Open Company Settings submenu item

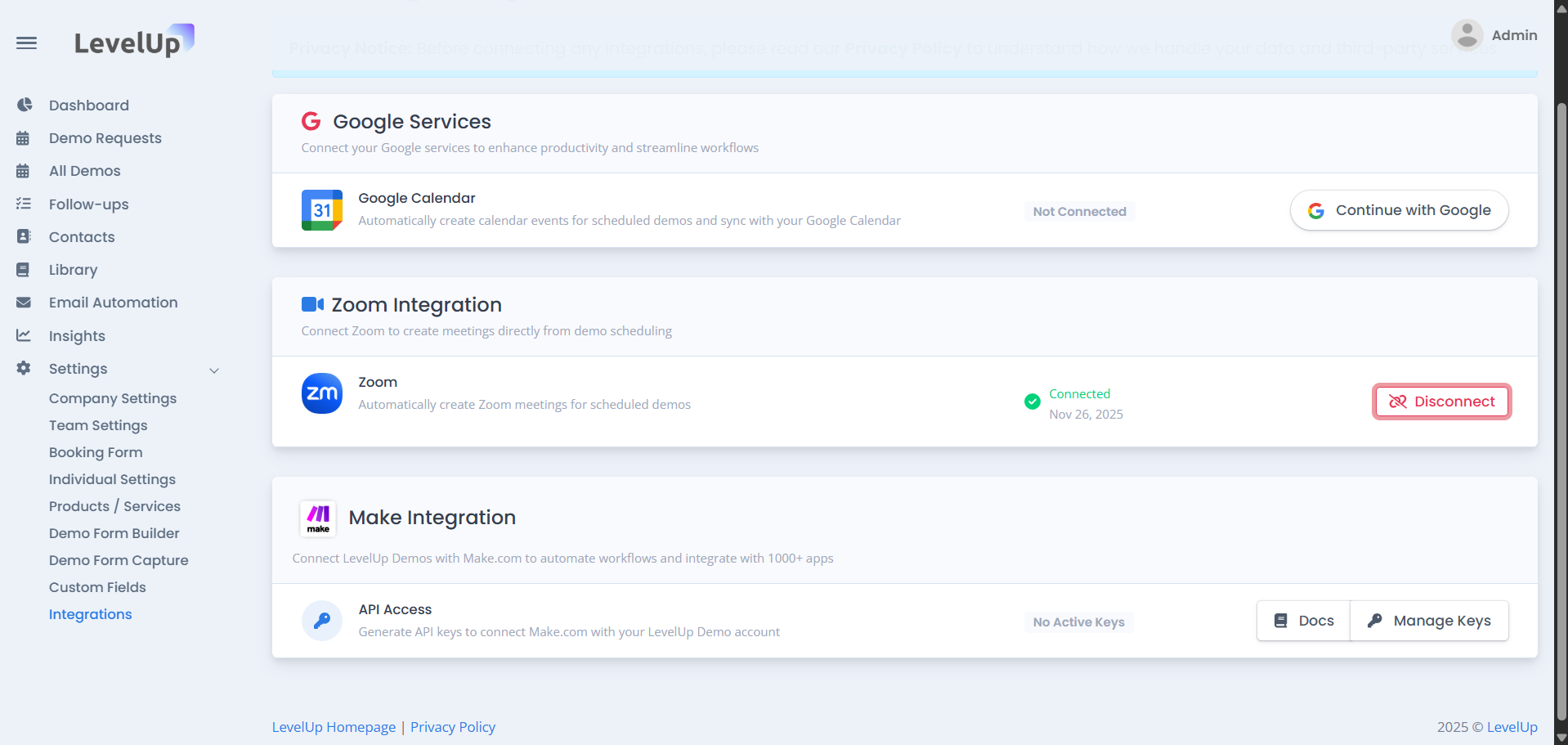point(113,398)
